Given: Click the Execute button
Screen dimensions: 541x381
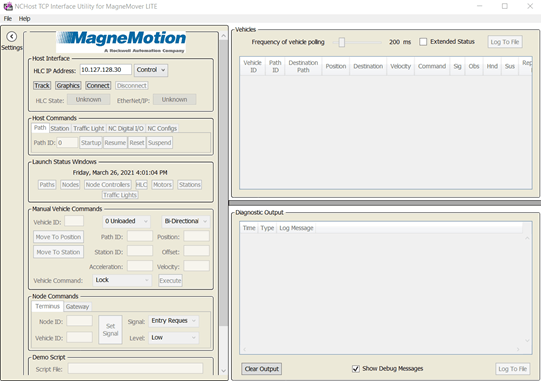Looking at the screenshot, I should 170,281.
